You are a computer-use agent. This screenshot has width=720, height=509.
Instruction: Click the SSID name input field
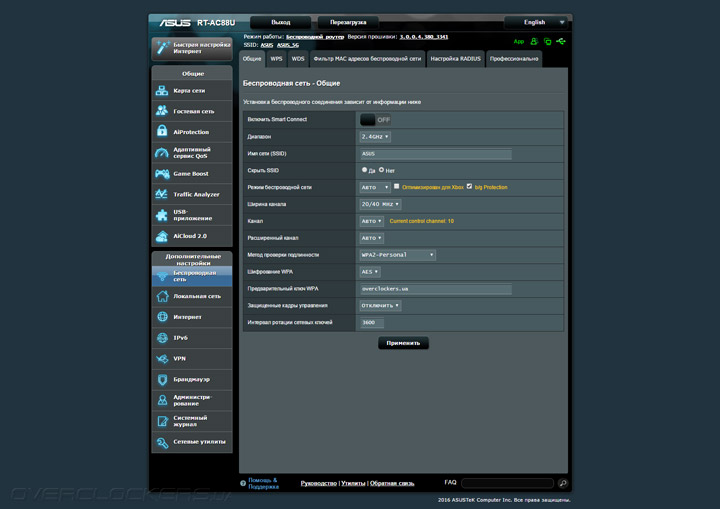click(x=435, y=153)
